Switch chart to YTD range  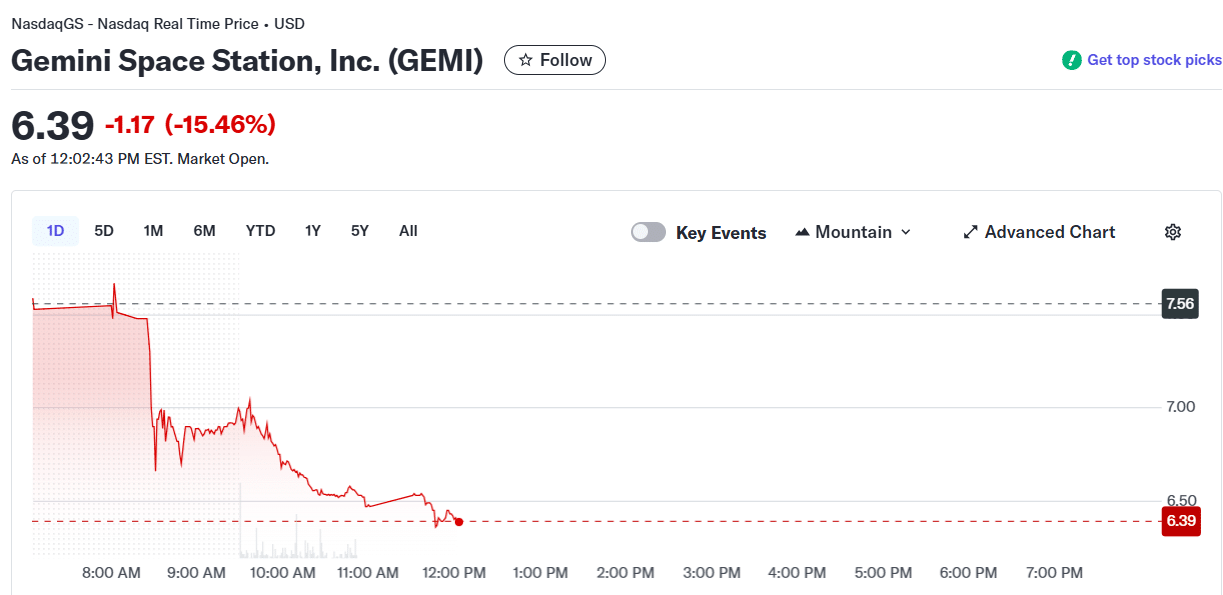click(260, 231)
